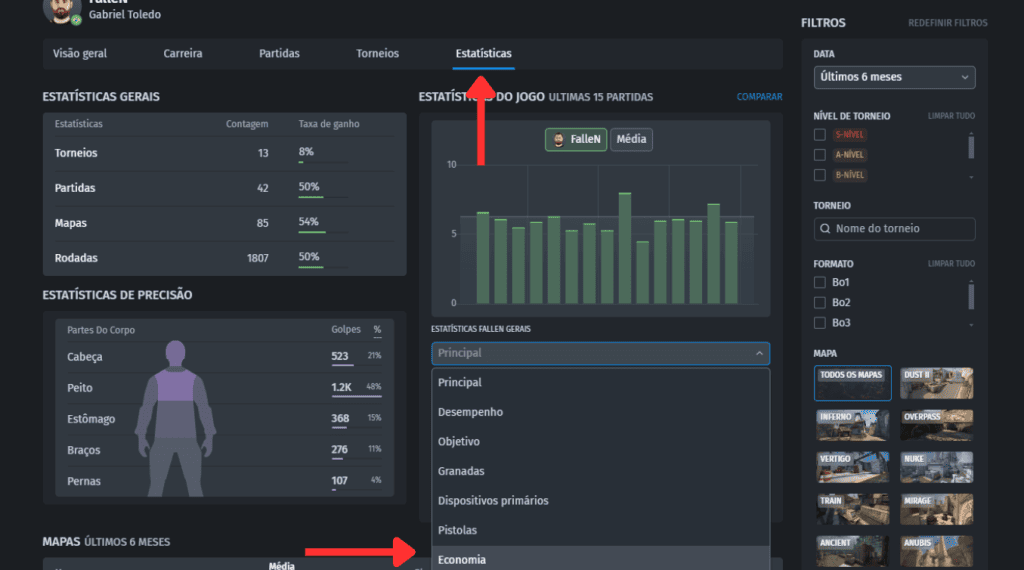Click the tournament name search field
This screenshot has height=570, width=1024.
click(x=894, y=229)
